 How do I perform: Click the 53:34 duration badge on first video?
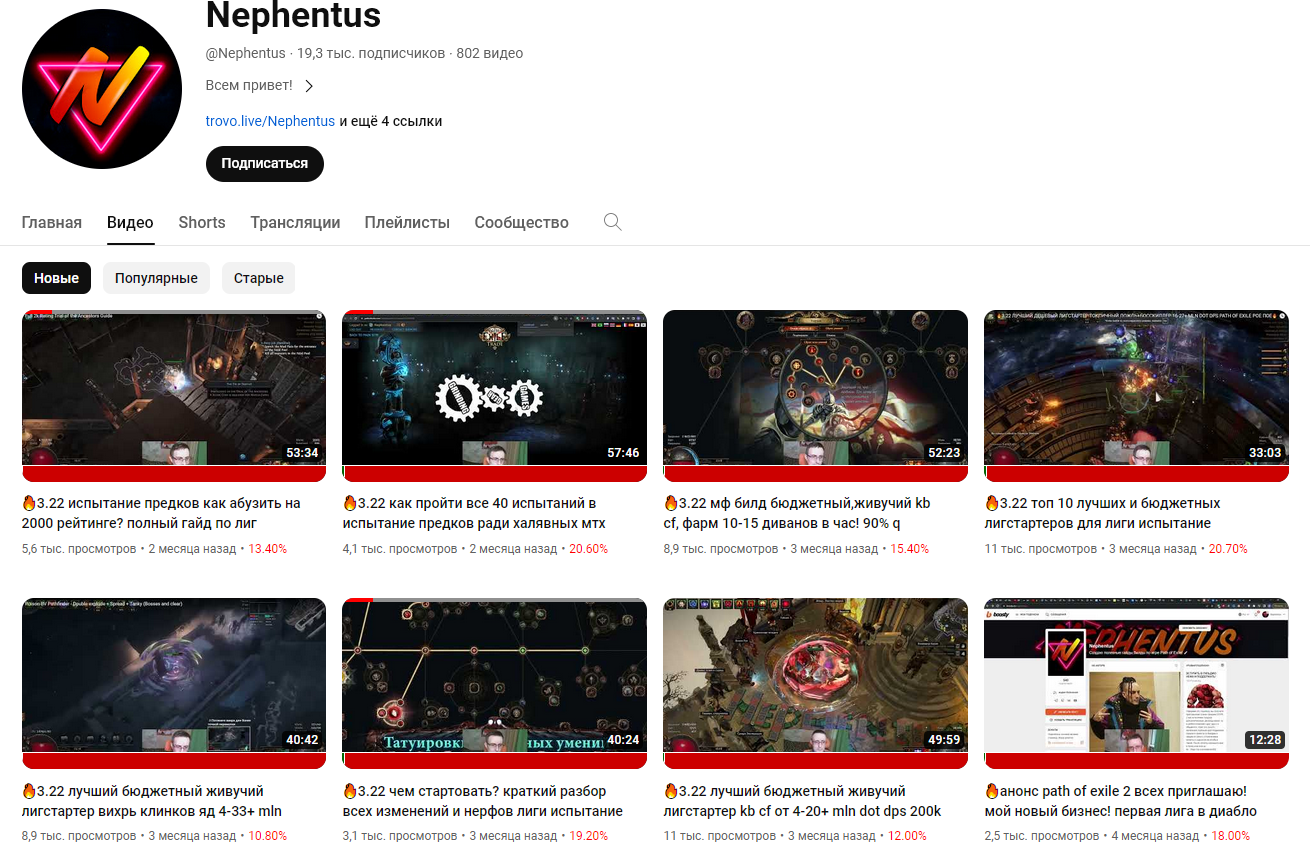click(x=302, y=453)
